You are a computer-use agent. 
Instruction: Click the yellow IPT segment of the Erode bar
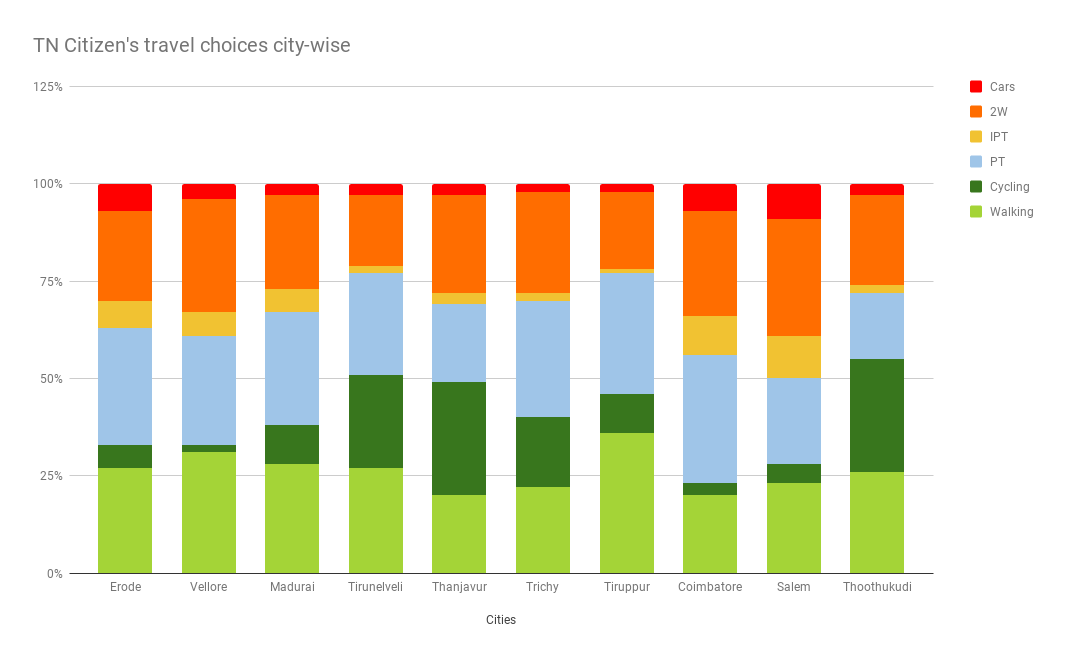pos(125,314)
